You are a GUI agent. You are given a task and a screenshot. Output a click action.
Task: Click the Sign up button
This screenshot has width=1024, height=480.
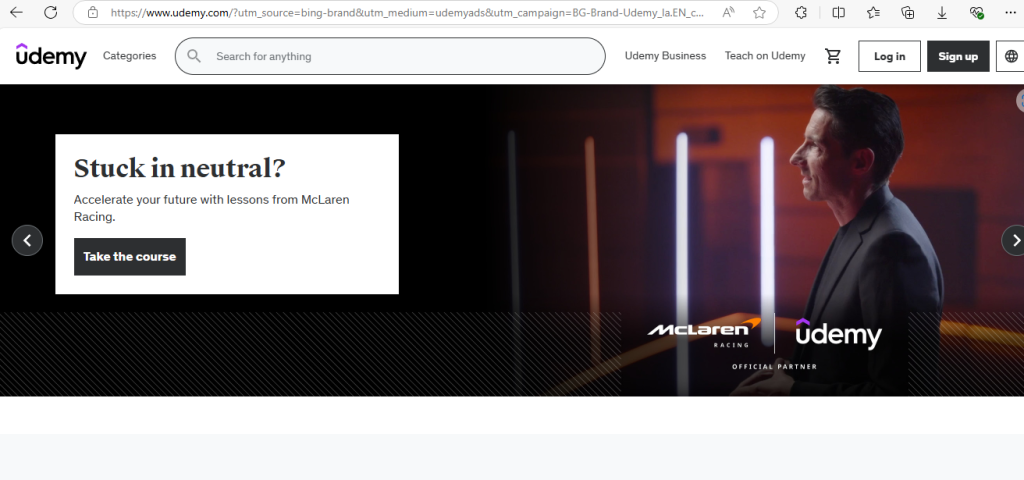click(x=957, y=56)
